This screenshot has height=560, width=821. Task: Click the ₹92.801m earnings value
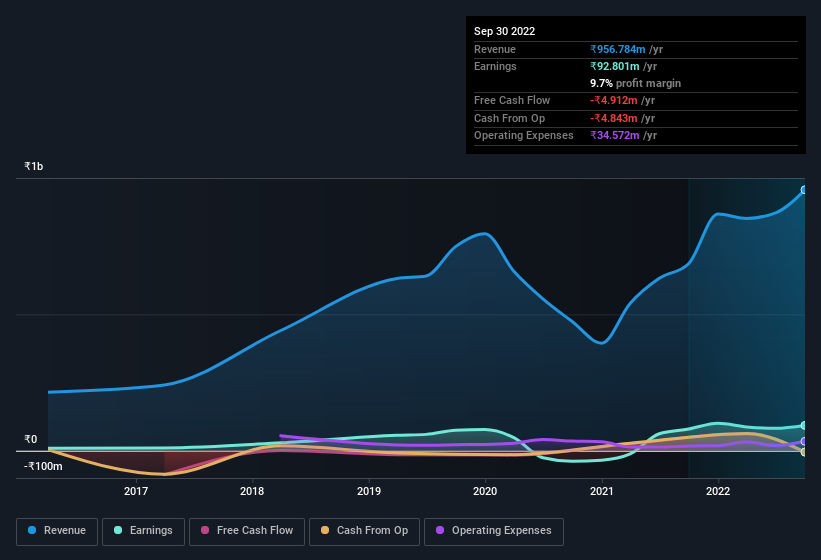click(x=615, y=66)
